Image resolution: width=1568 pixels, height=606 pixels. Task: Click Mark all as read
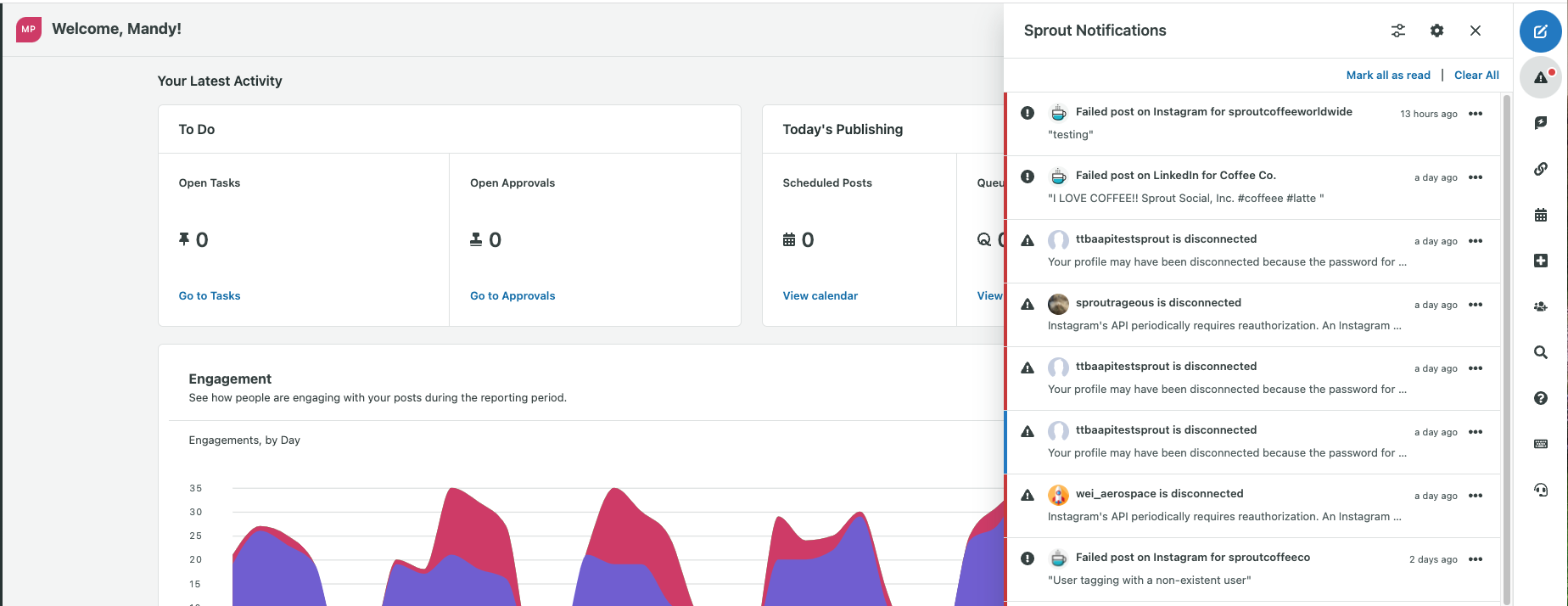pyautogui.click(x=1387, y=75)
